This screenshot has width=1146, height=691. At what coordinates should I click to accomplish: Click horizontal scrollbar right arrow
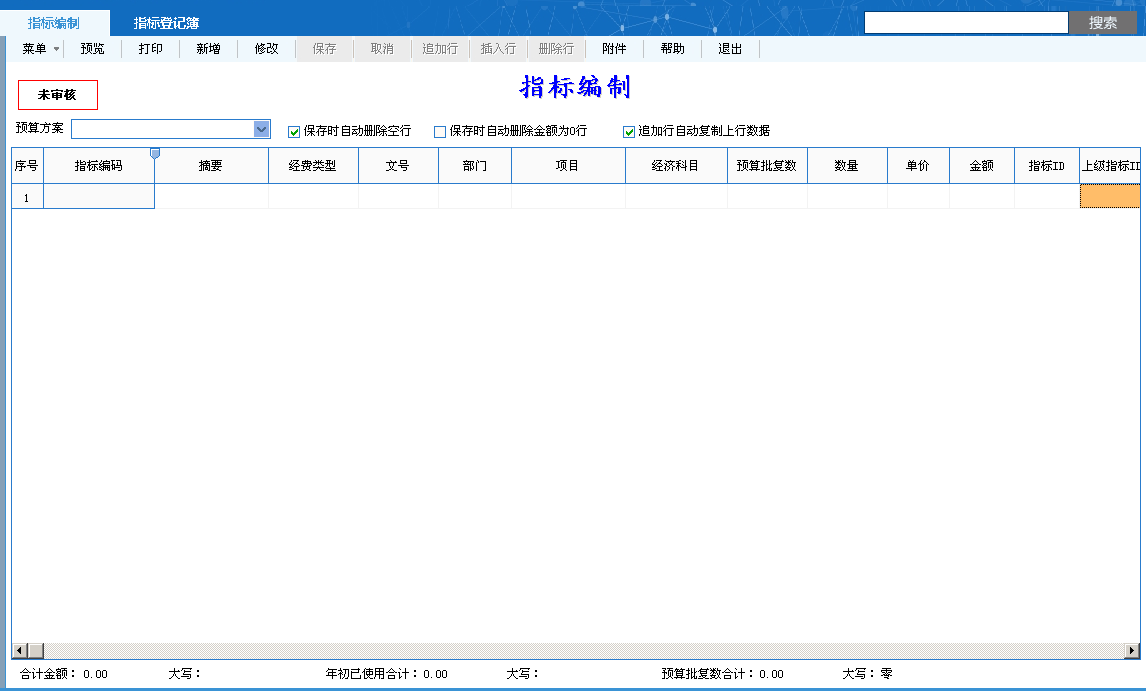[x=1132, y=650]
